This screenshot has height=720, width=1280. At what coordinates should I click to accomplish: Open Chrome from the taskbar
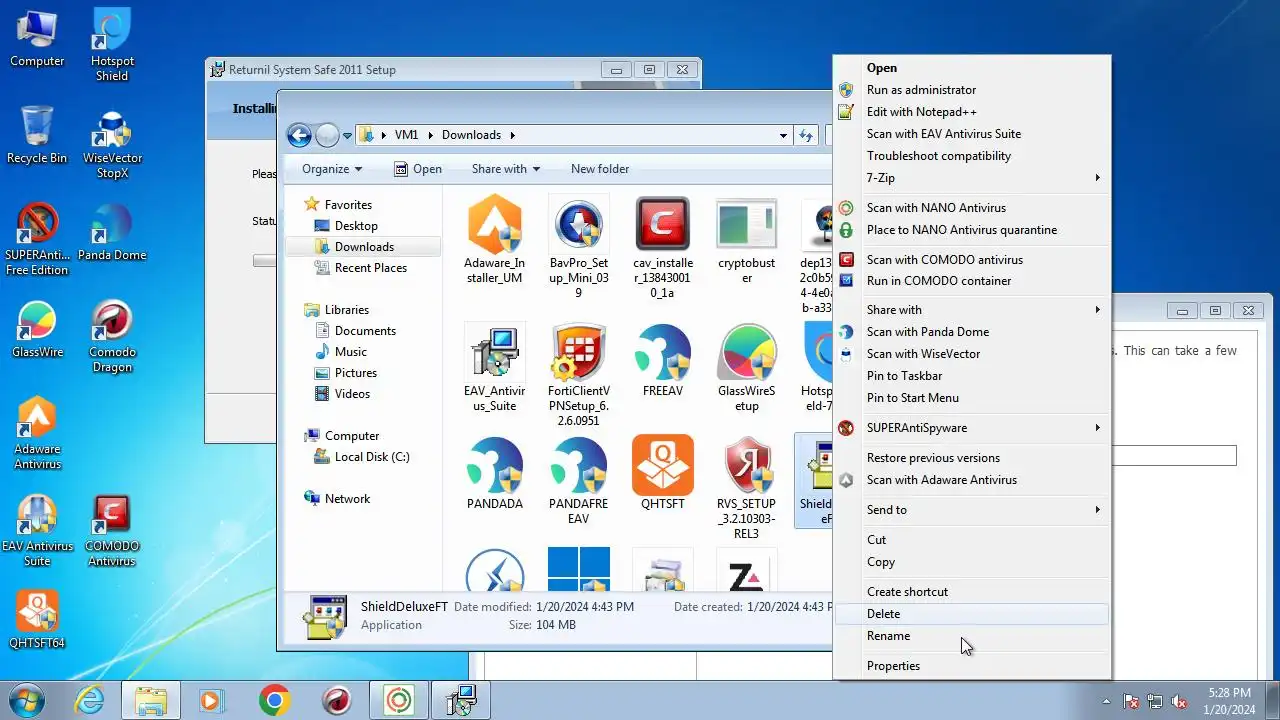tap(275, 700)
